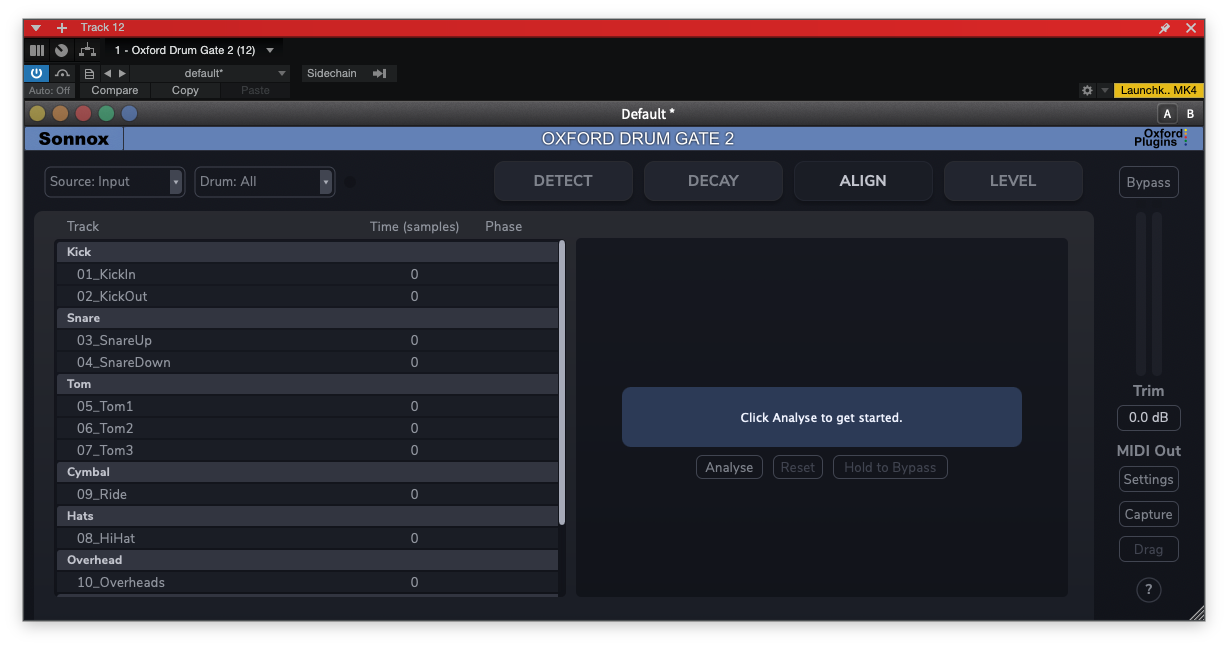Select the red preset circle

tap(84, 113)
